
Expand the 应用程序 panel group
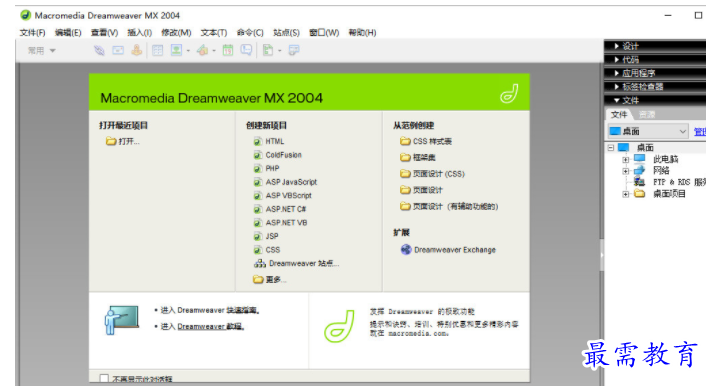point(617,73)
